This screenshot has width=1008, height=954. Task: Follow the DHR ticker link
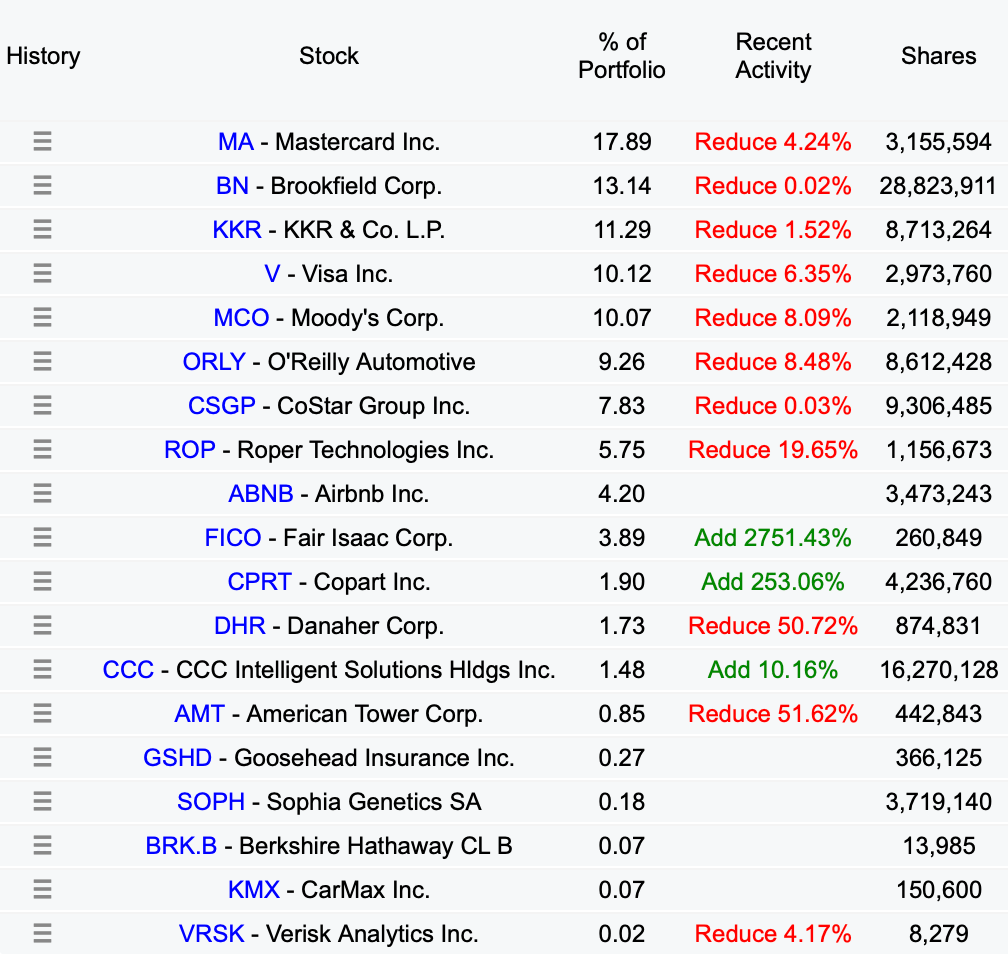tap(240, 626)
